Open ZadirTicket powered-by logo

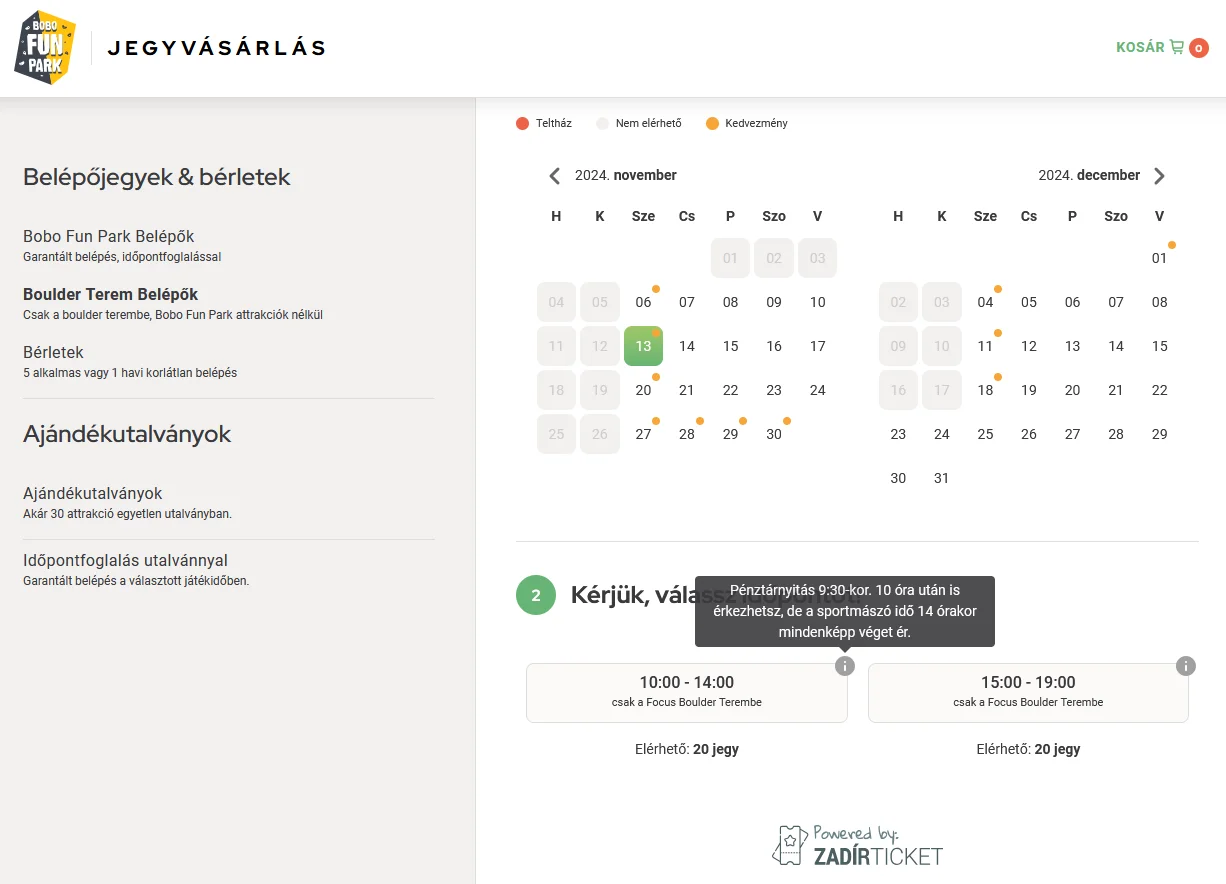(x=858, y=846)
